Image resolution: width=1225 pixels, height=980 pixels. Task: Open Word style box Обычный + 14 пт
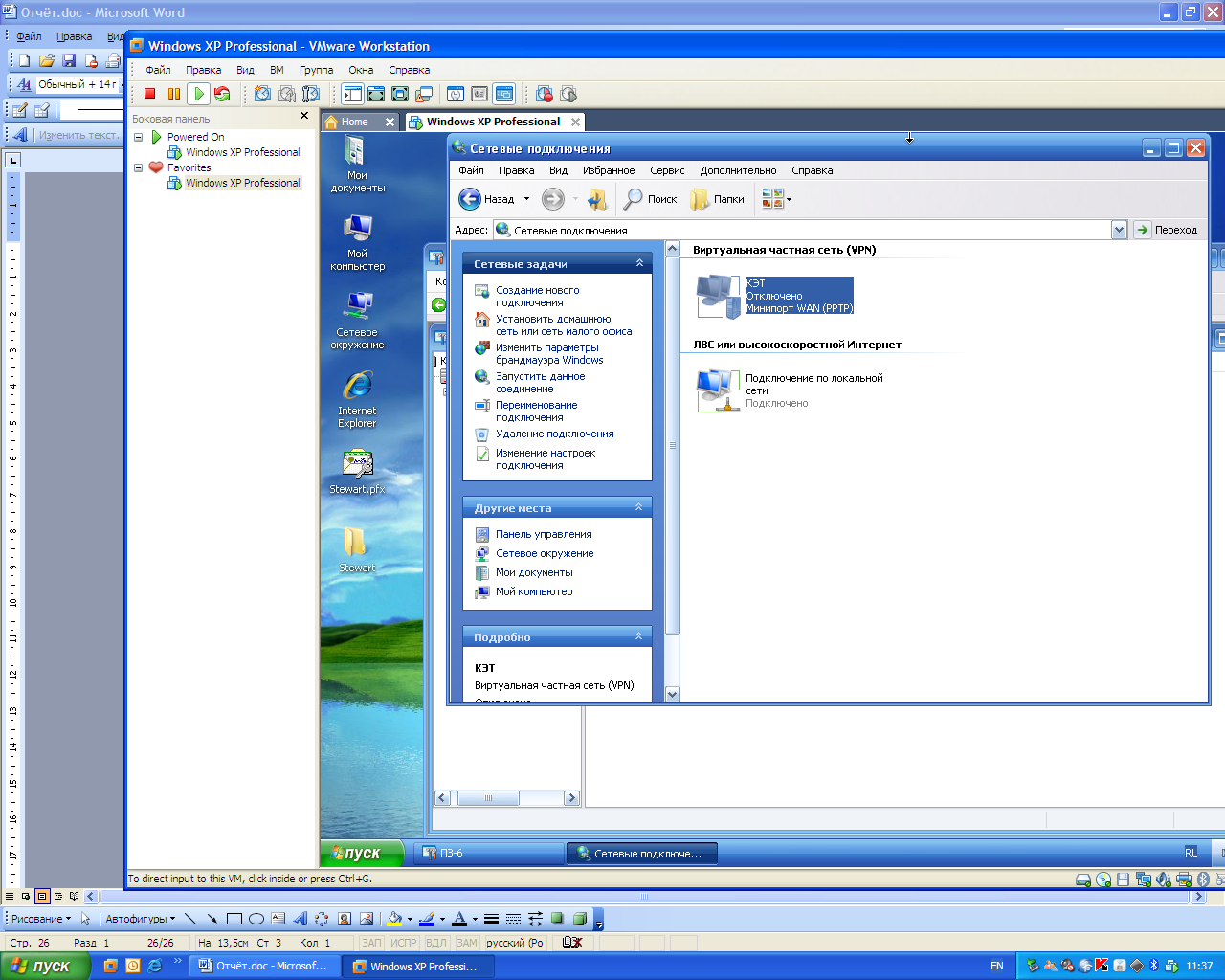pos(77,84)
